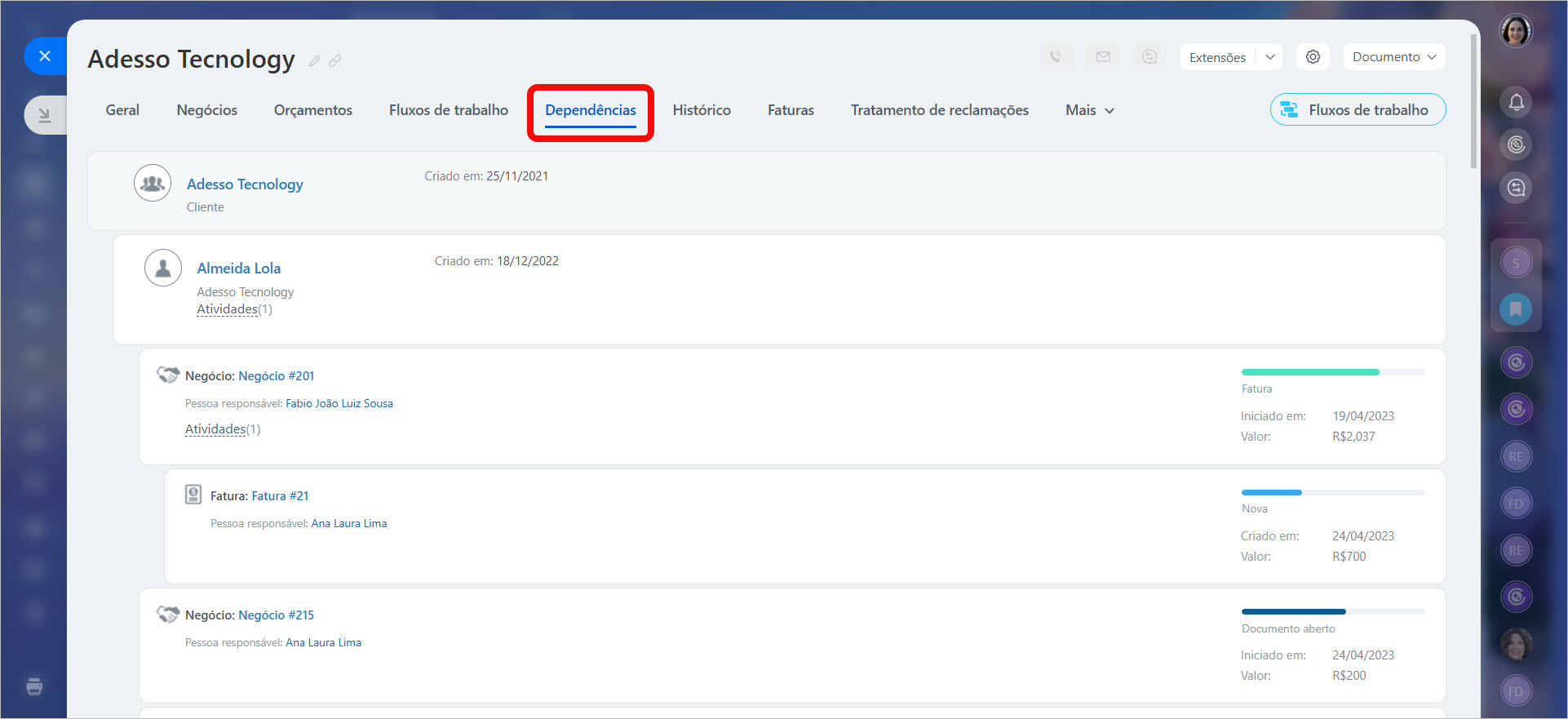Click the handshake icon of Negócio #215
This screenshot has height=719, width=1568.
[x=168, y=614]
